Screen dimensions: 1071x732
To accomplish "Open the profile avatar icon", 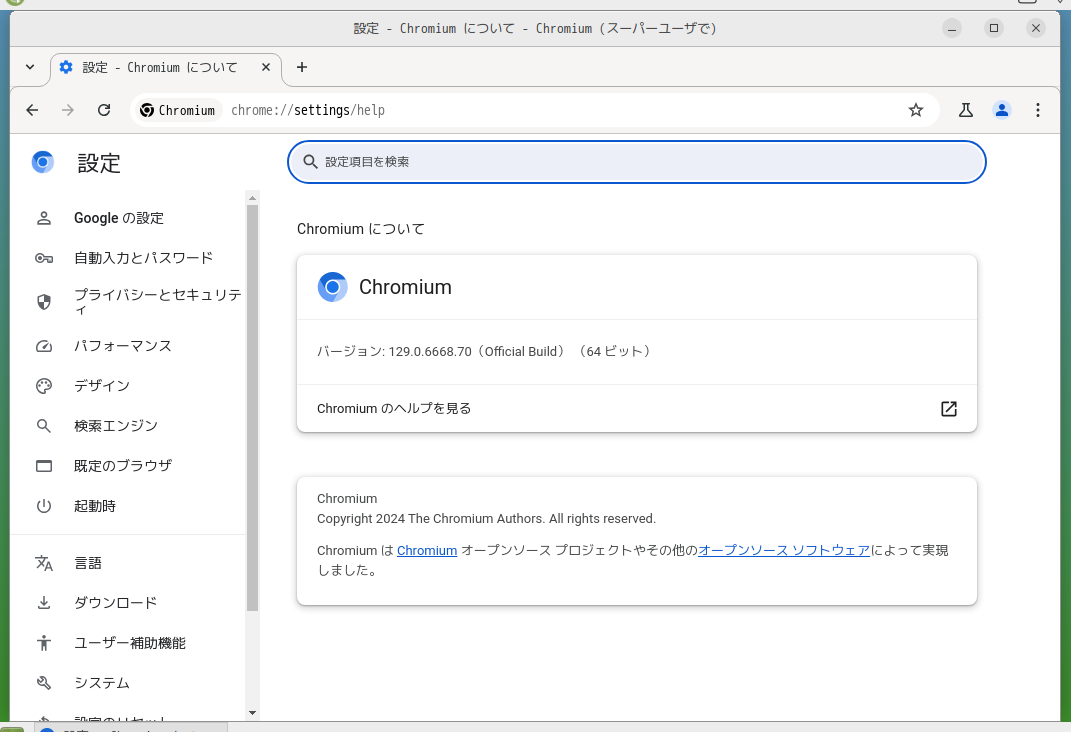I will pyautogui.click(x=1001, y=110).
